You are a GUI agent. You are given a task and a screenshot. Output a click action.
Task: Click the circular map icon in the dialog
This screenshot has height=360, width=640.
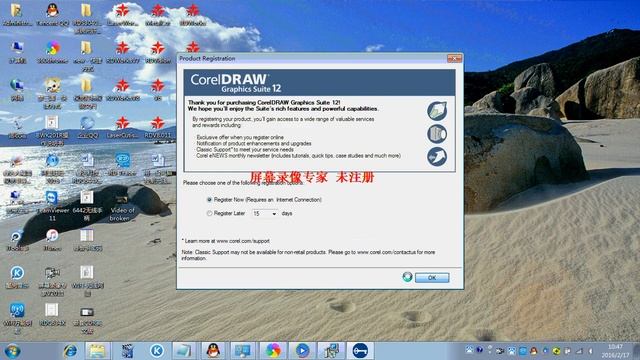(x=437, y=111)
